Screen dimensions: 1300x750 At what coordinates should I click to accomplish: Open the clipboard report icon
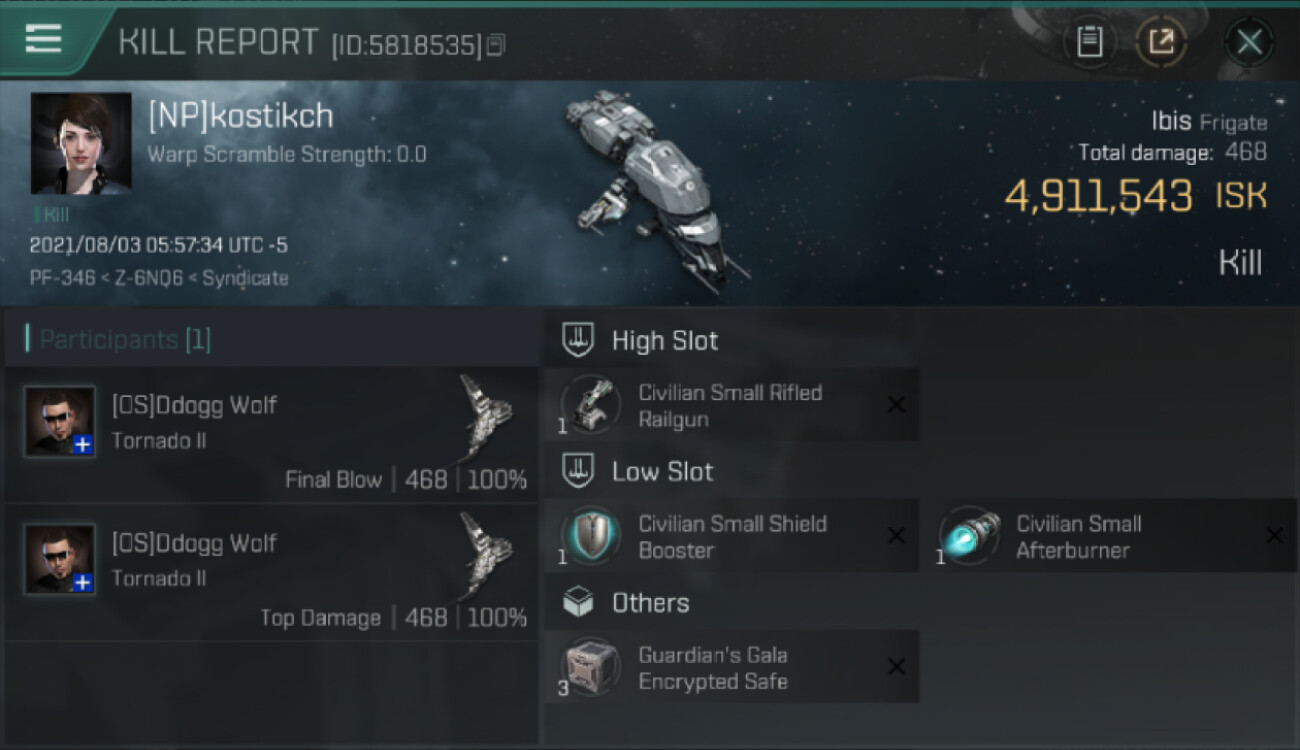tap(1089, 42)
